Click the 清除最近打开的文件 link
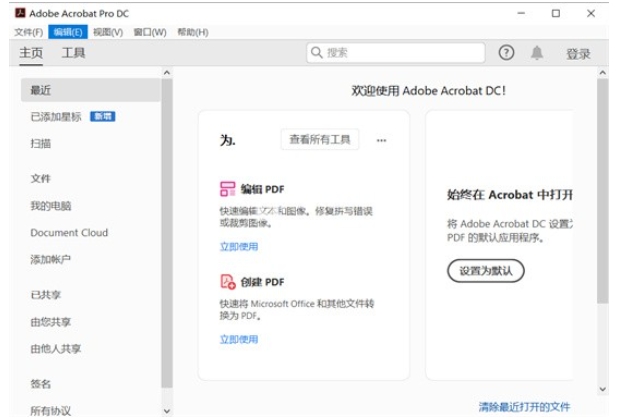 tap(524, 407)
